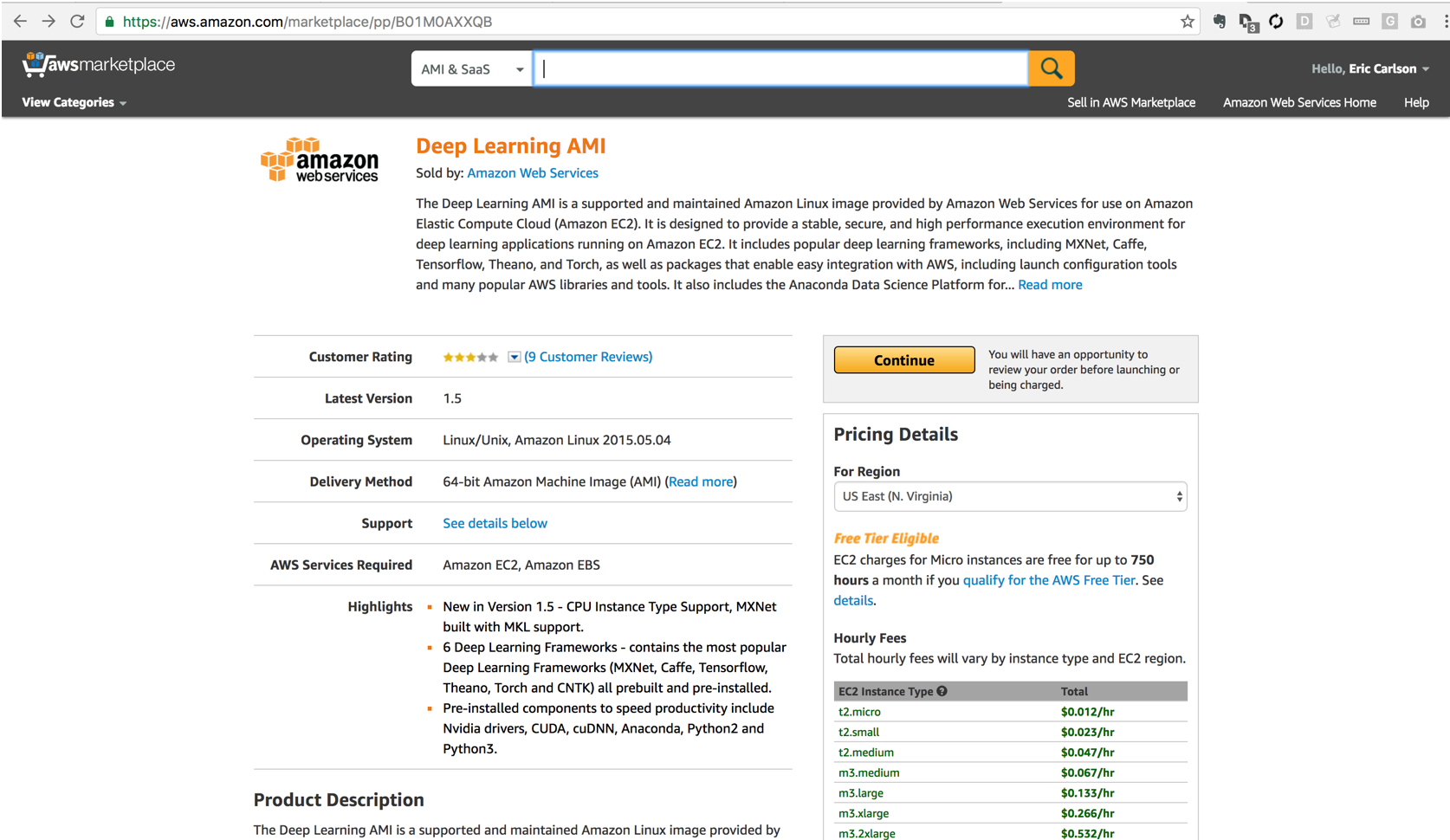The height and width of the screenshot is (840, 1450).
Task: Click the Deep Learning AMI title
Action: point(510,146)
